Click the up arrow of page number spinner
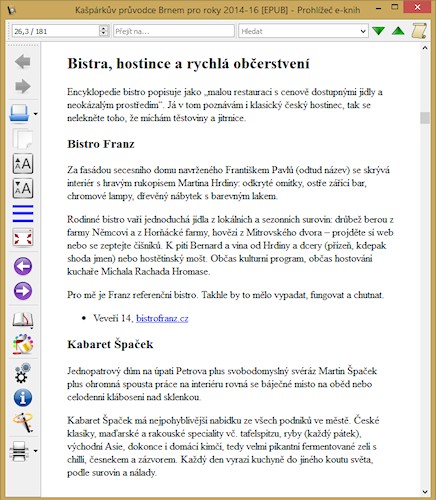Viewport: 436px width, 500px height. coord(104,28)
